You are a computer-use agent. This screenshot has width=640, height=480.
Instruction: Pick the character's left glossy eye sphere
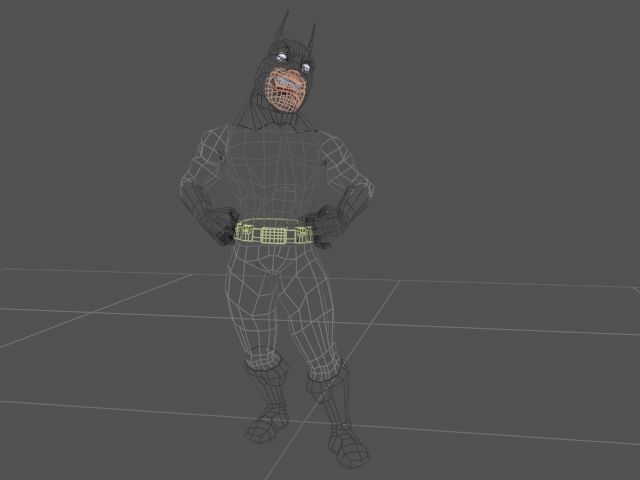point(306,67)
